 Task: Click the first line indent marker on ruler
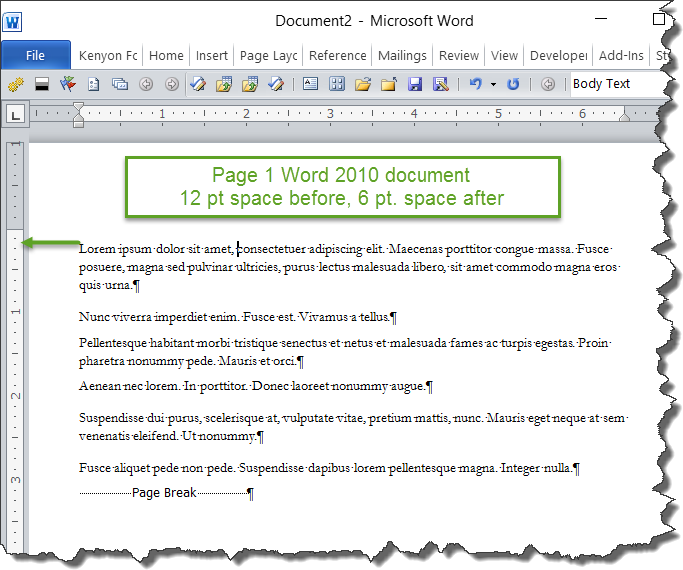tap(78, 108)
